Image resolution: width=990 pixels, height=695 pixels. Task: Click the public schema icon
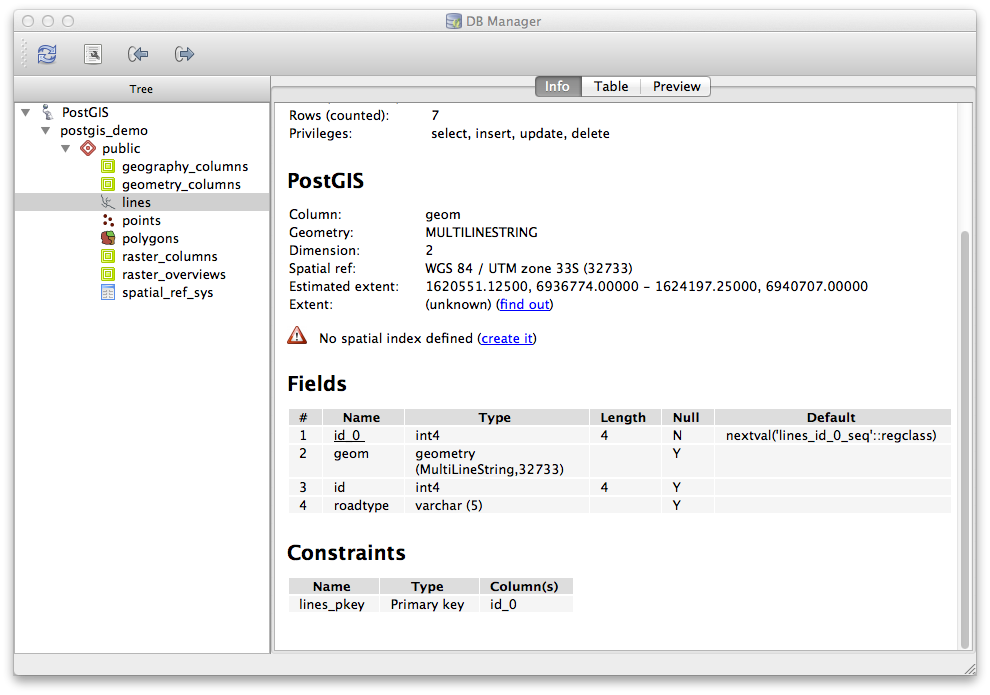click(x=88, y=148)
